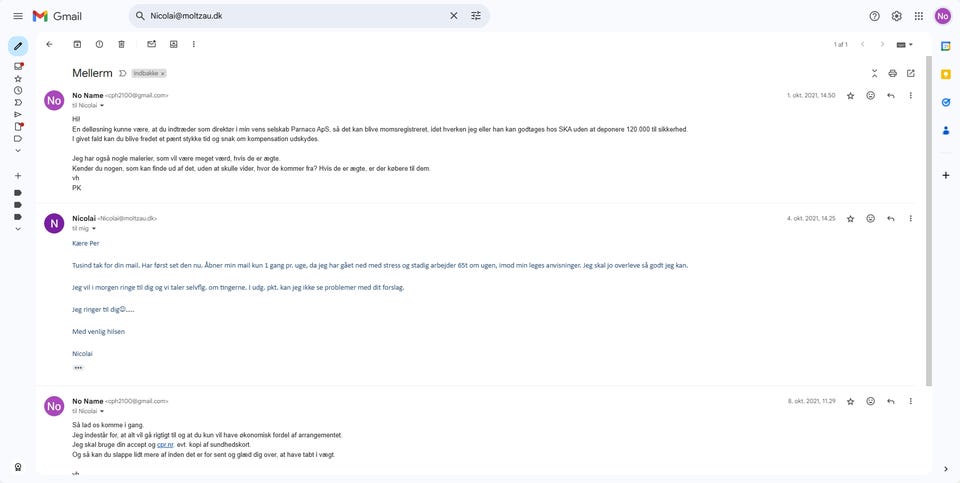Toggle importance marker next to Mellerm

tap(122, 73)
